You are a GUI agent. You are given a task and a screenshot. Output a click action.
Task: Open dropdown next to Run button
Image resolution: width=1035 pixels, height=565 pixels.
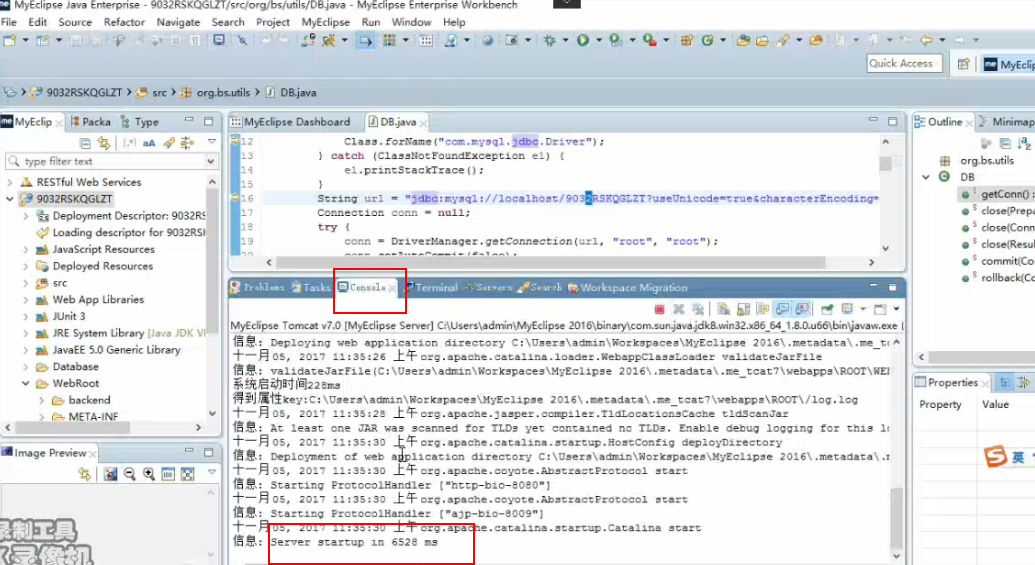pos(599,40)
